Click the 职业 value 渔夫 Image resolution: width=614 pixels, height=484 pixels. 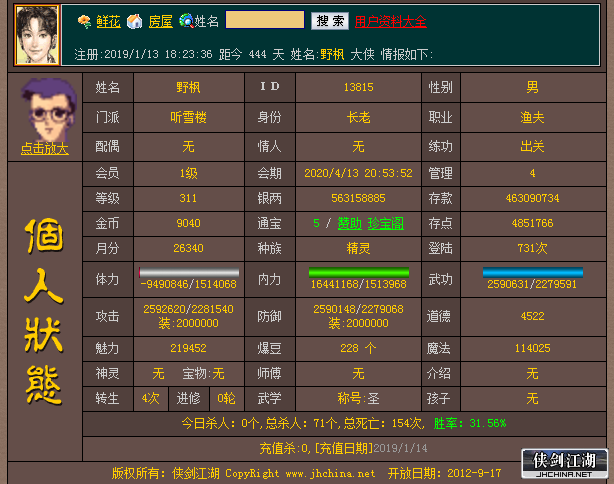(533, 117)
